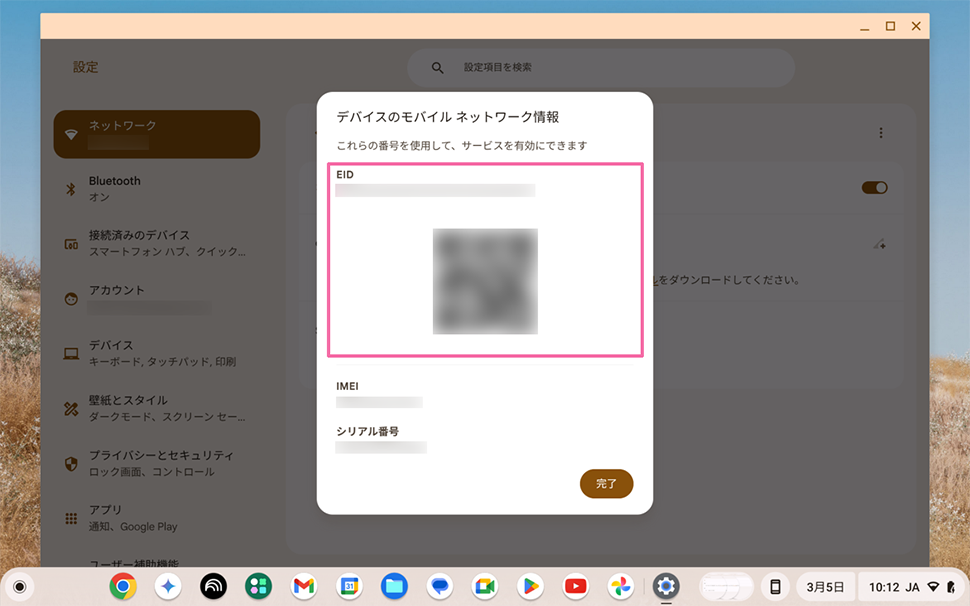This screenshot has width=970, height=606.
Task: Open Gmail from the shelf
Action: point(304,586)
